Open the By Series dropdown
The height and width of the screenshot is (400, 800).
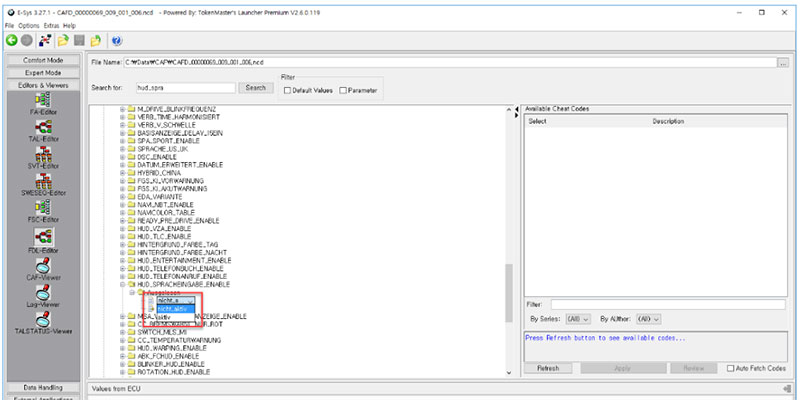[578, 319]
